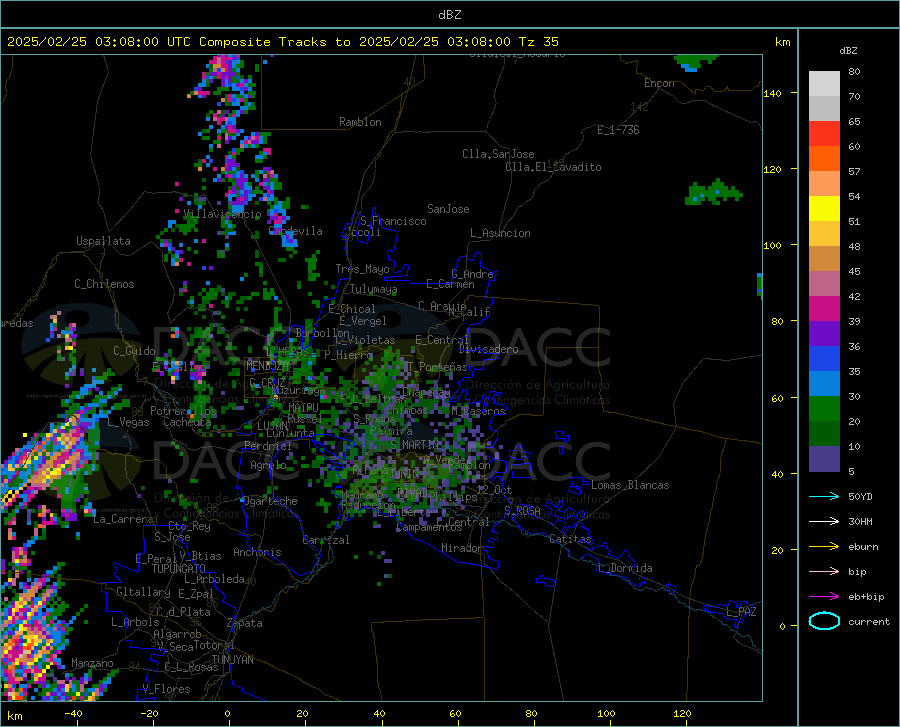
Task: Select the light blue 30-35 dBZ swatch
Action: 824,384
